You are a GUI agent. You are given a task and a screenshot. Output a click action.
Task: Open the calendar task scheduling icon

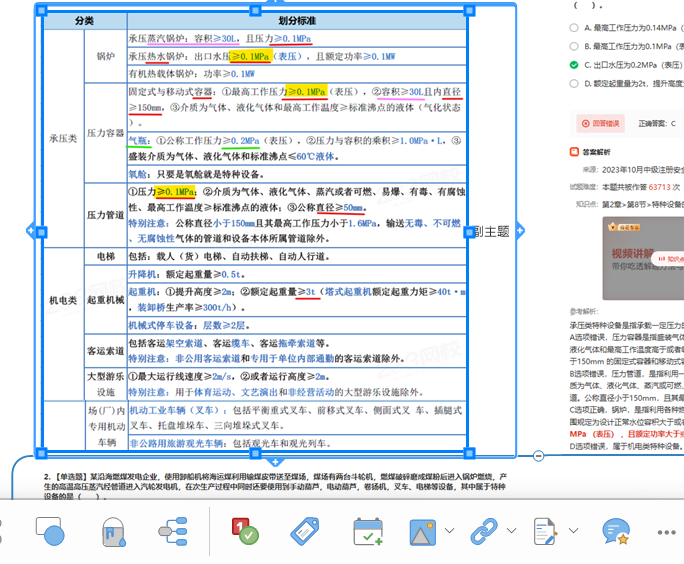(368, 531)
